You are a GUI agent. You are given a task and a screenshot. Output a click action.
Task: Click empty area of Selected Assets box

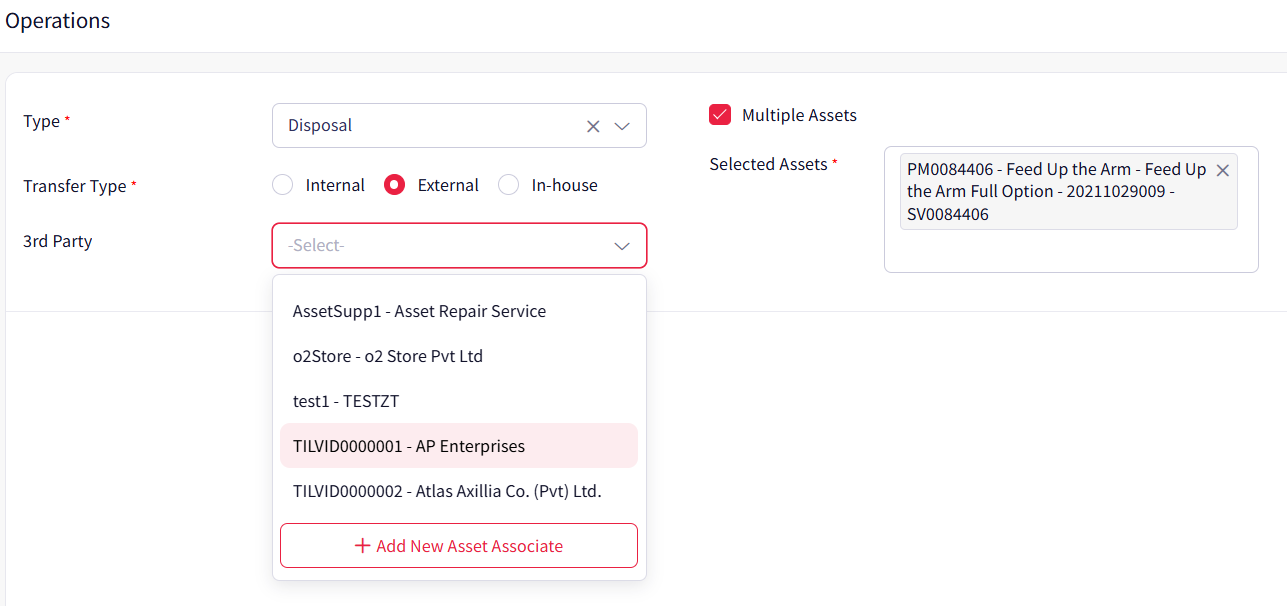click(1070, 250)
